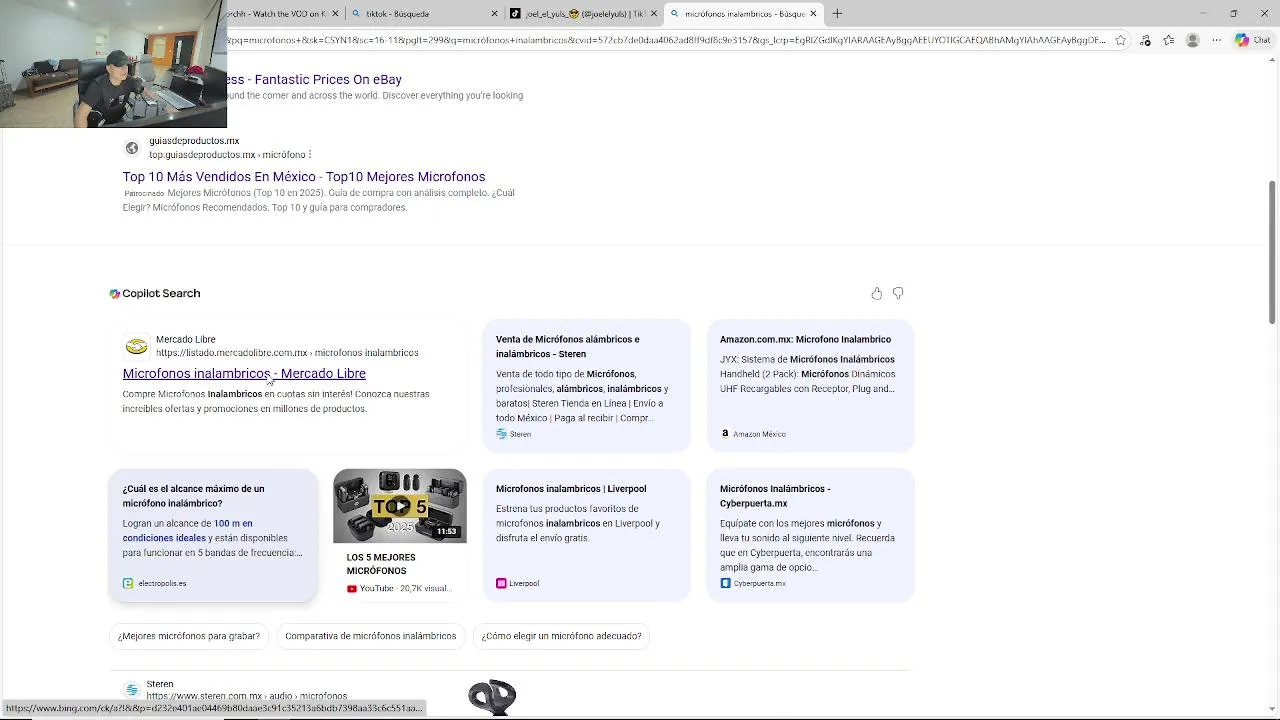Click the address bar URL field

click(666, 40)
